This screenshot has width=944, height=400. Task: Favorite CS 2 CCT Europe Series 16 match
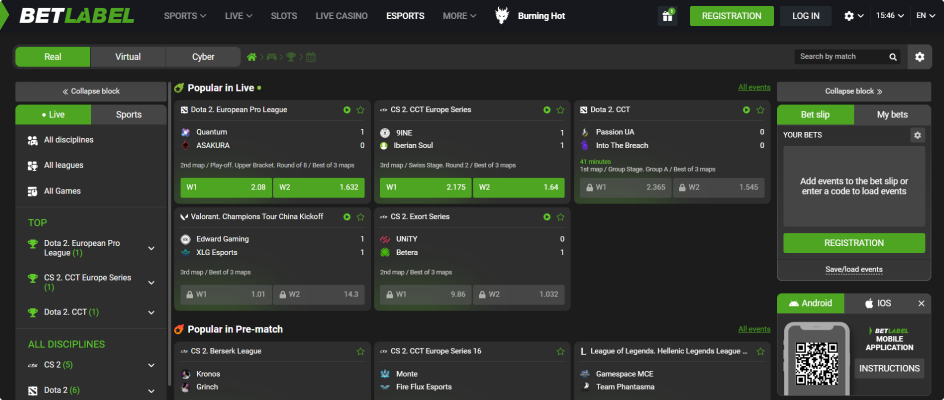coord(560,351)
